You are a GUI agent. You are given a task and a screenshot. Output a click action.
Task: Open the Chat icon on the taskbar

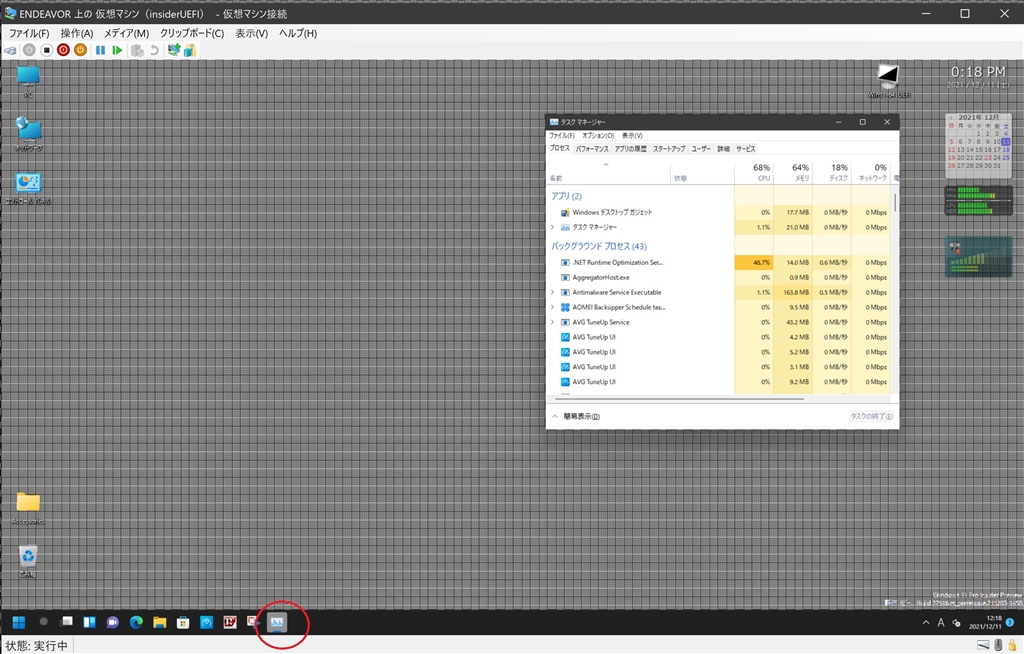(x=113, y=622)
